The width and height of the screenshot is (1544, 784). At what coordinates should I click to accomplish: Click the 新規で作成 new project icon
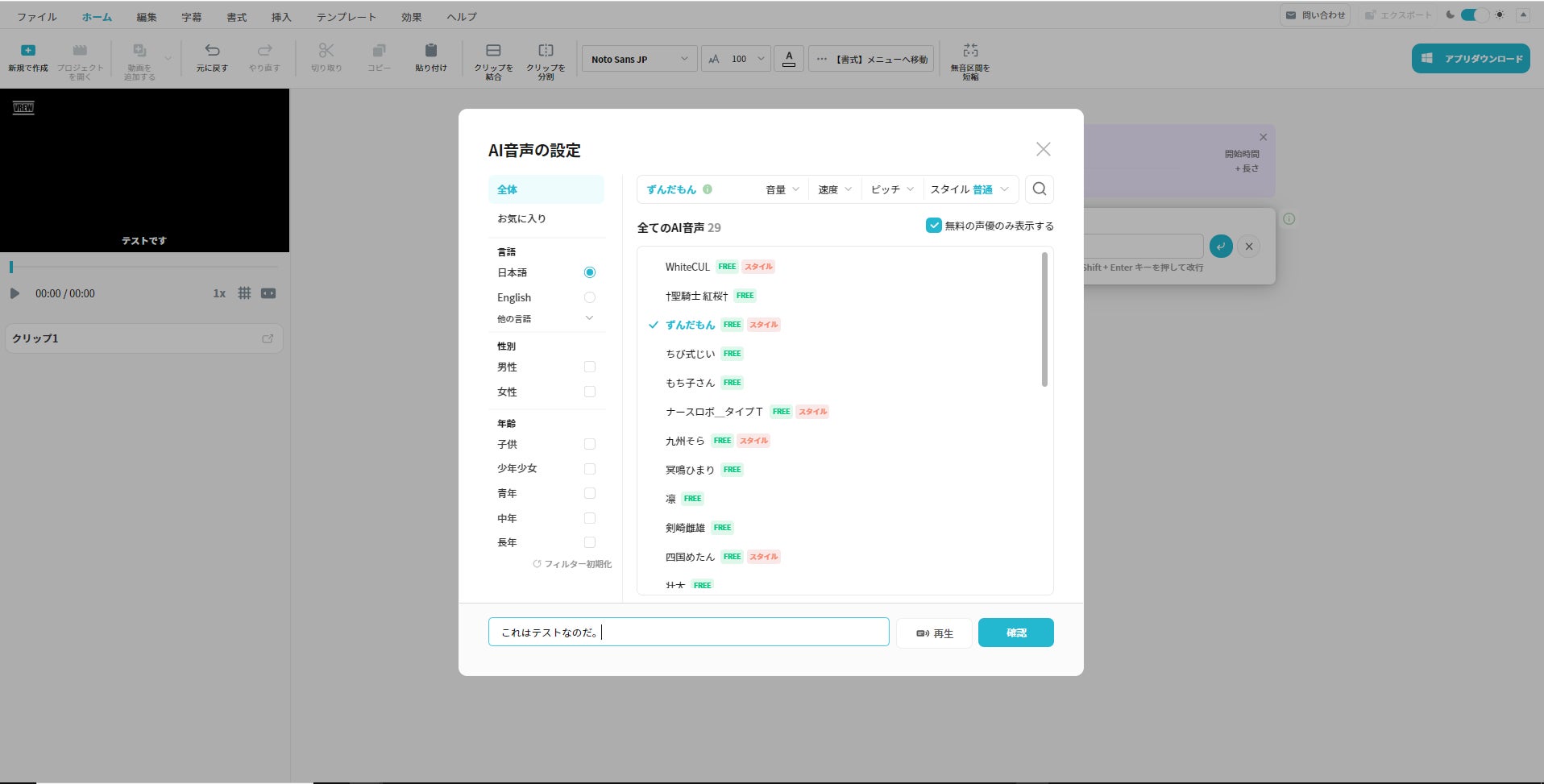pyautogui.click(x=28, y=51)
